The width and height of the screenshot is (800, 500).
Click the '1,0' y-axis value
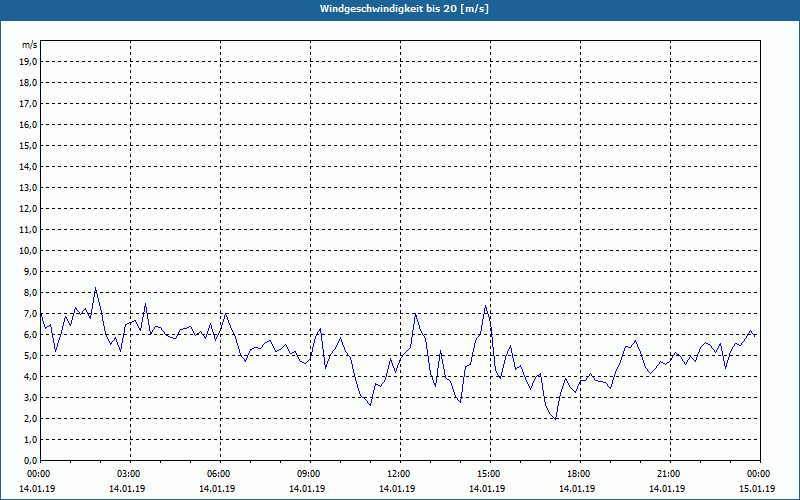click(x=30, y=440)
